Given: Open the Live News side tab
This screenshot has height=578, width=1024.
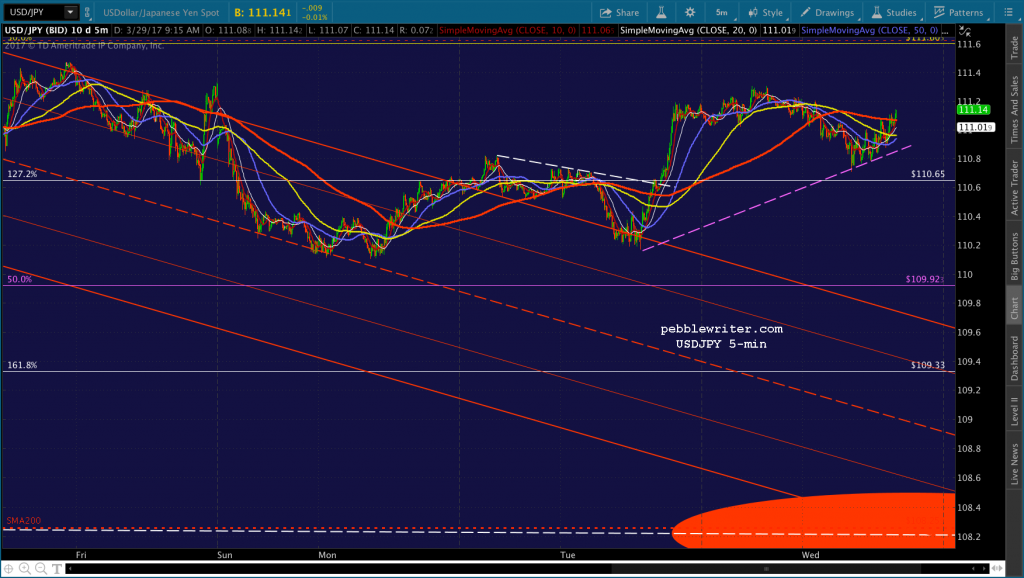Looking at the screenshot, I should 1014,464.
